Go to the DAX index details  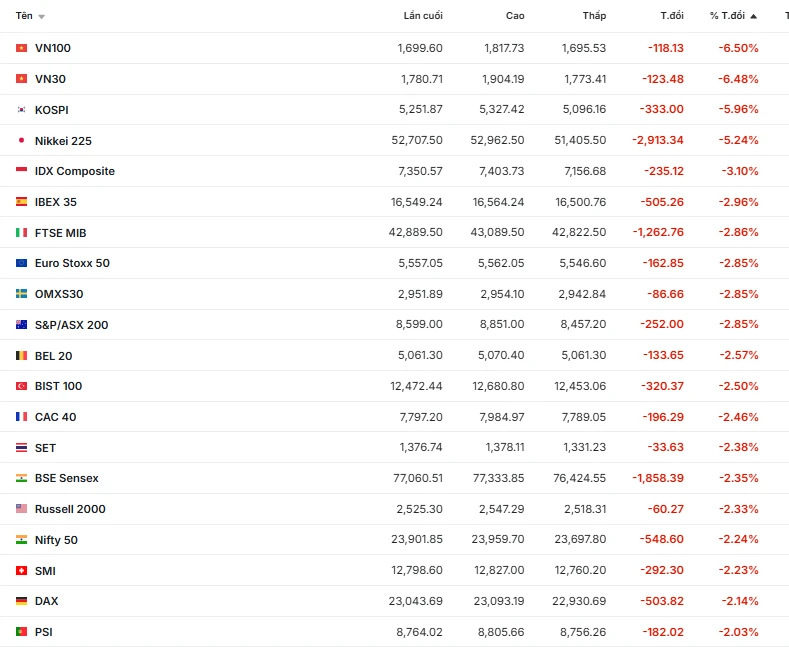[x=46, y=602]
